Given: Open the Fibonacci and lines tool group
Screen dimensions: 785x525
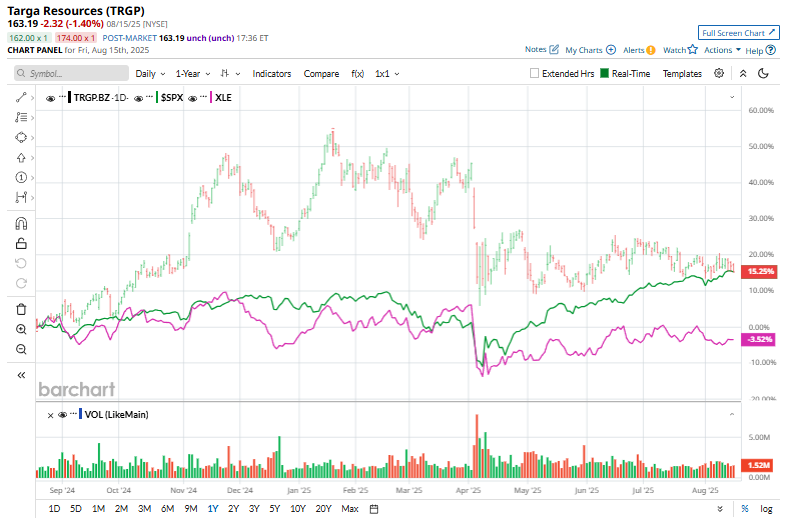Looking at the screenshot, I should pos(21,118).
